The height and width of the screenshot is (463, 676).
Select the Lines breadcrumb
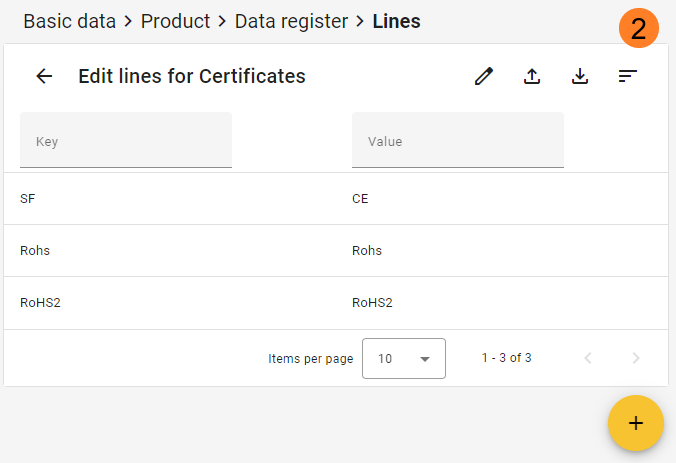pos(396,21)
